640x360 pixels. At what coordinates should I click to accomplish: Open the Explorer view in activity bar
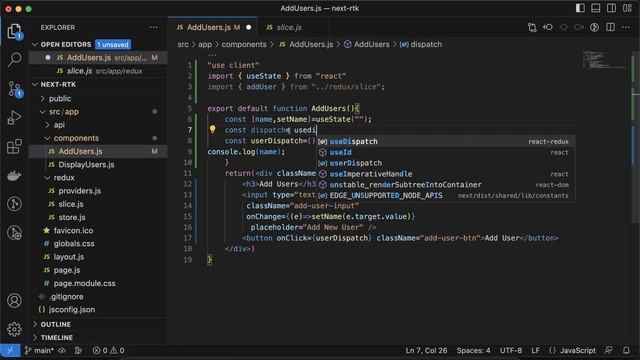tap(14, 31)
